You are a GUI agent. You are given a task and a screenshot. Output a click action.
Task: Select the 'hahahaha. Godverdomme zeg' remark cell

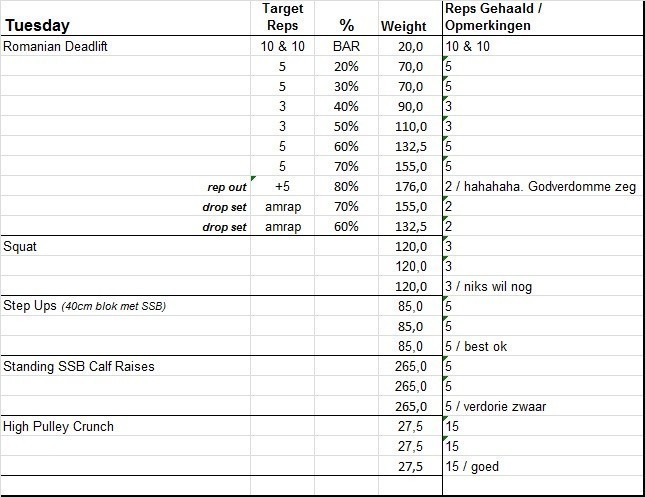point(540,186)
